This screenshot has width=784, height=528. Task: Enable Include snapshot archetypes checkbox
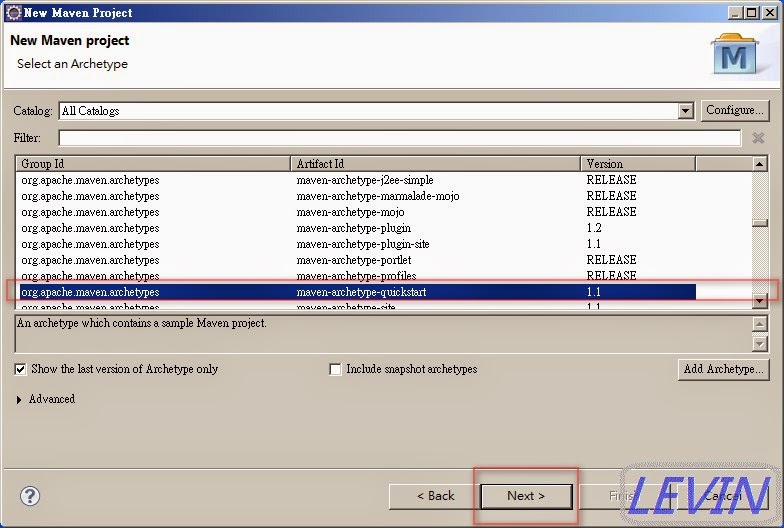point(335,370)
